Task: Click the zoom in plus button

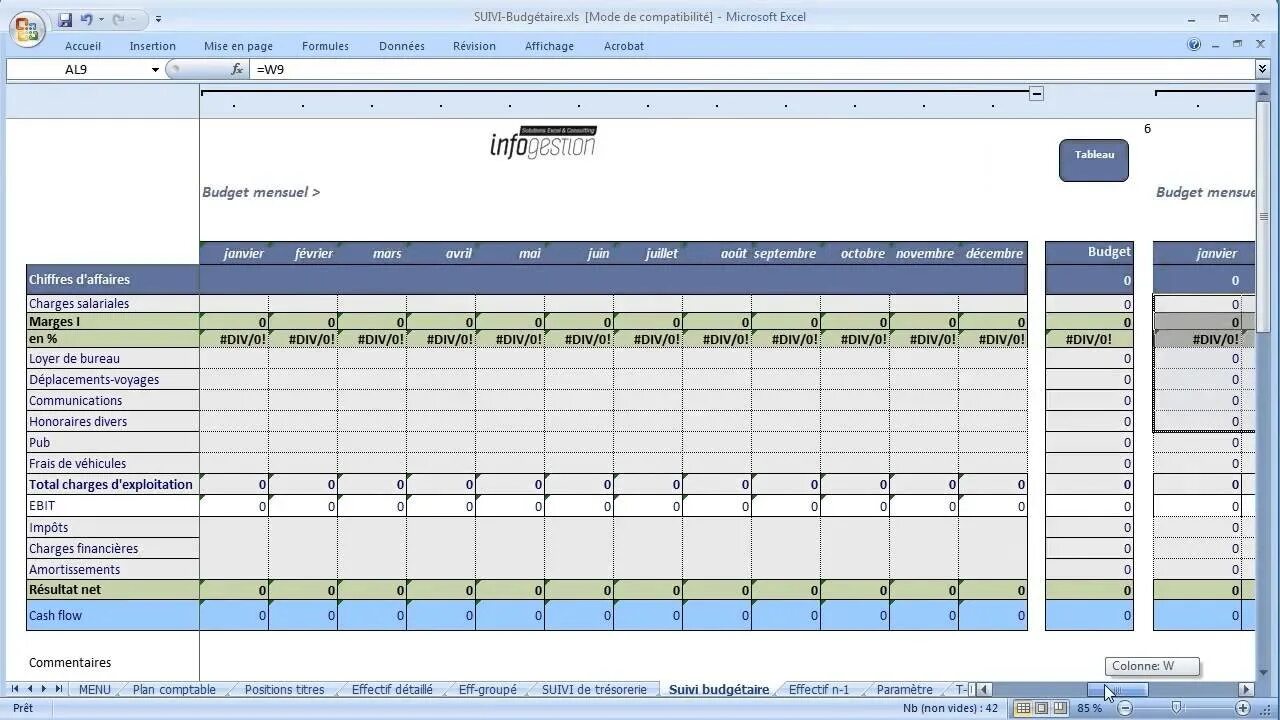Action: 1243,708
